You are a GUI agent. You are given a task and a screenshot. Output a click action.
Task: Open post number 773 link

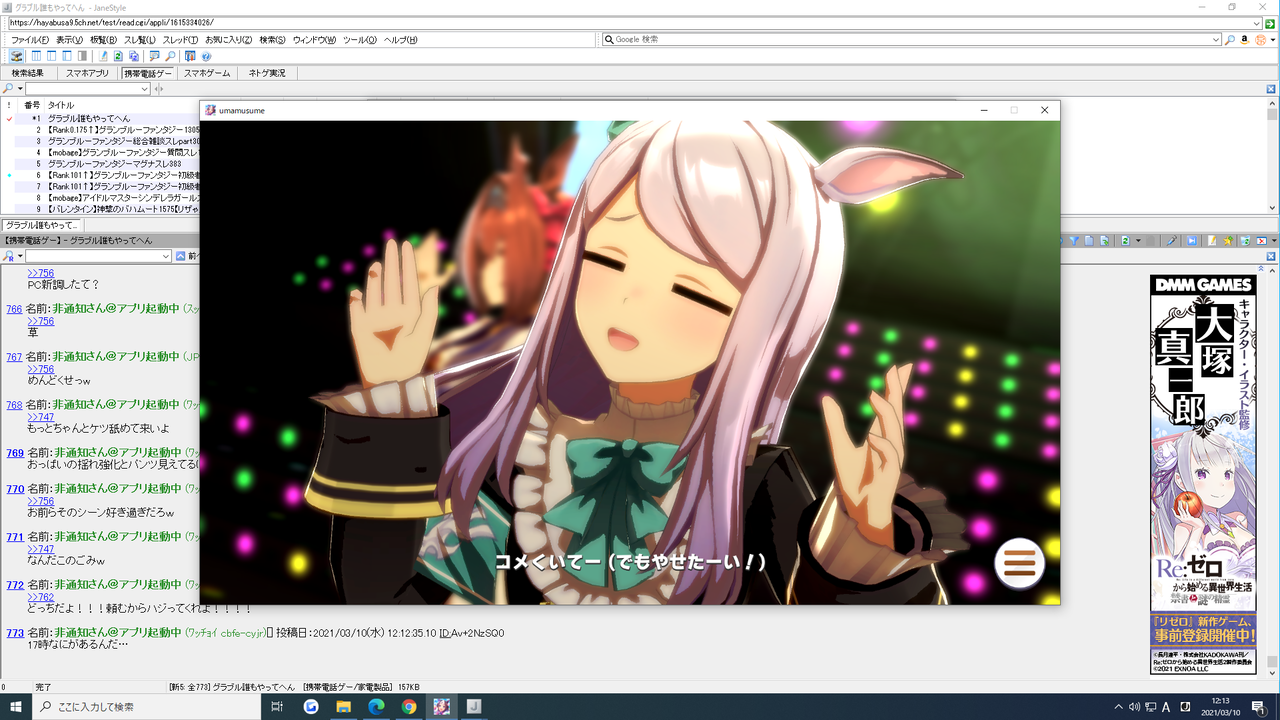[x=14, y=633]
